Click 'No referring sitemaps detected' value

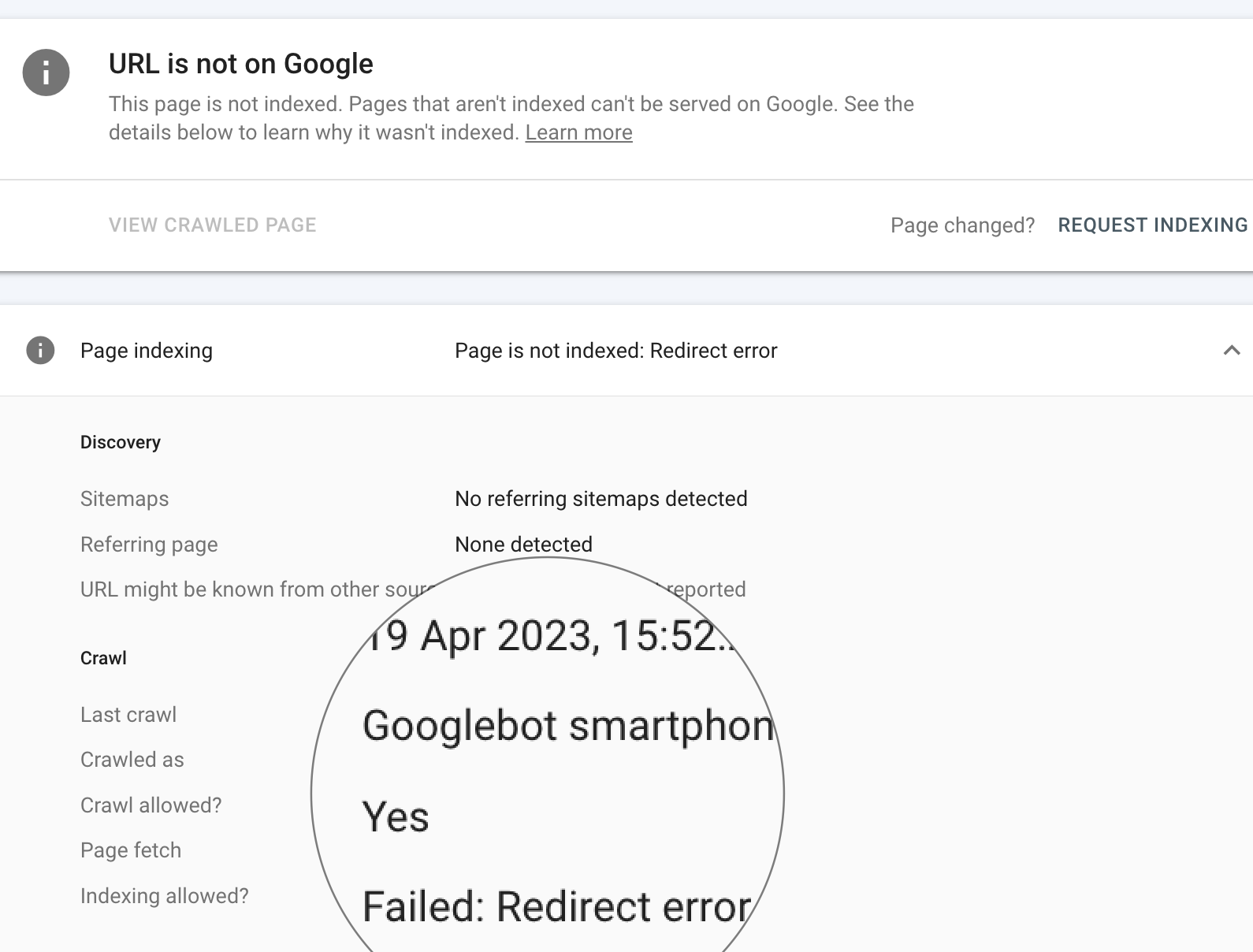point(600,499)
